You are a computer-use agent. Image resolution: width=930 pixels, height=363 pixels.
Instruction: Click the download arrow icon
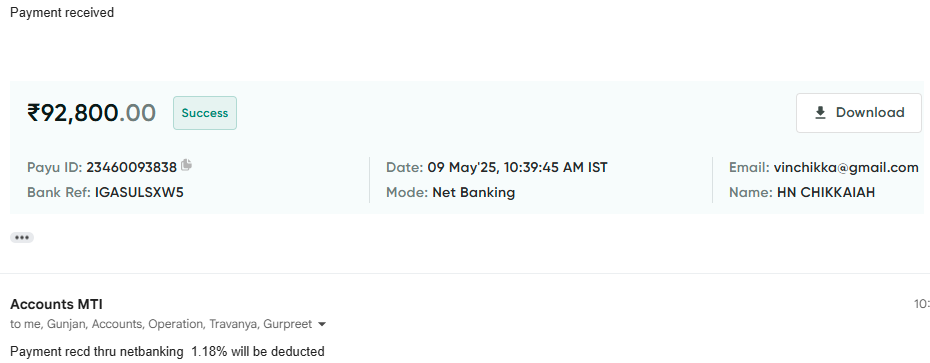tap(820, 113)
